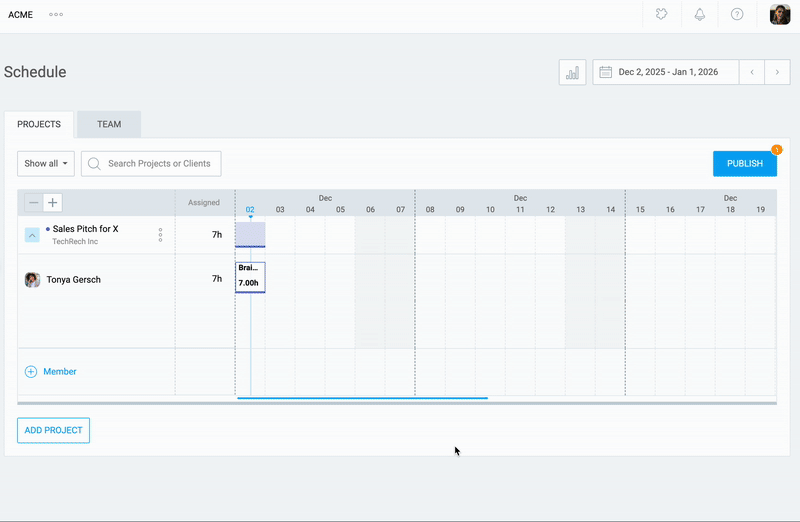Go to previous date range

(752, 72)
